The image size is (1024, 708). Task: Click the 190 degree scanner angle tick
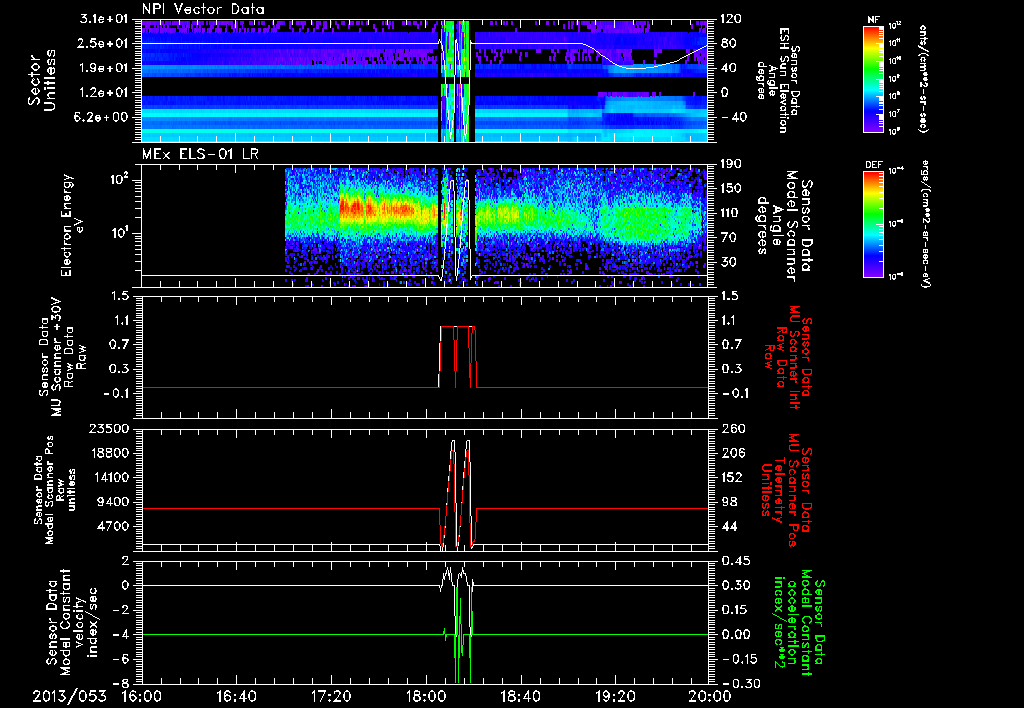(731, 164)
